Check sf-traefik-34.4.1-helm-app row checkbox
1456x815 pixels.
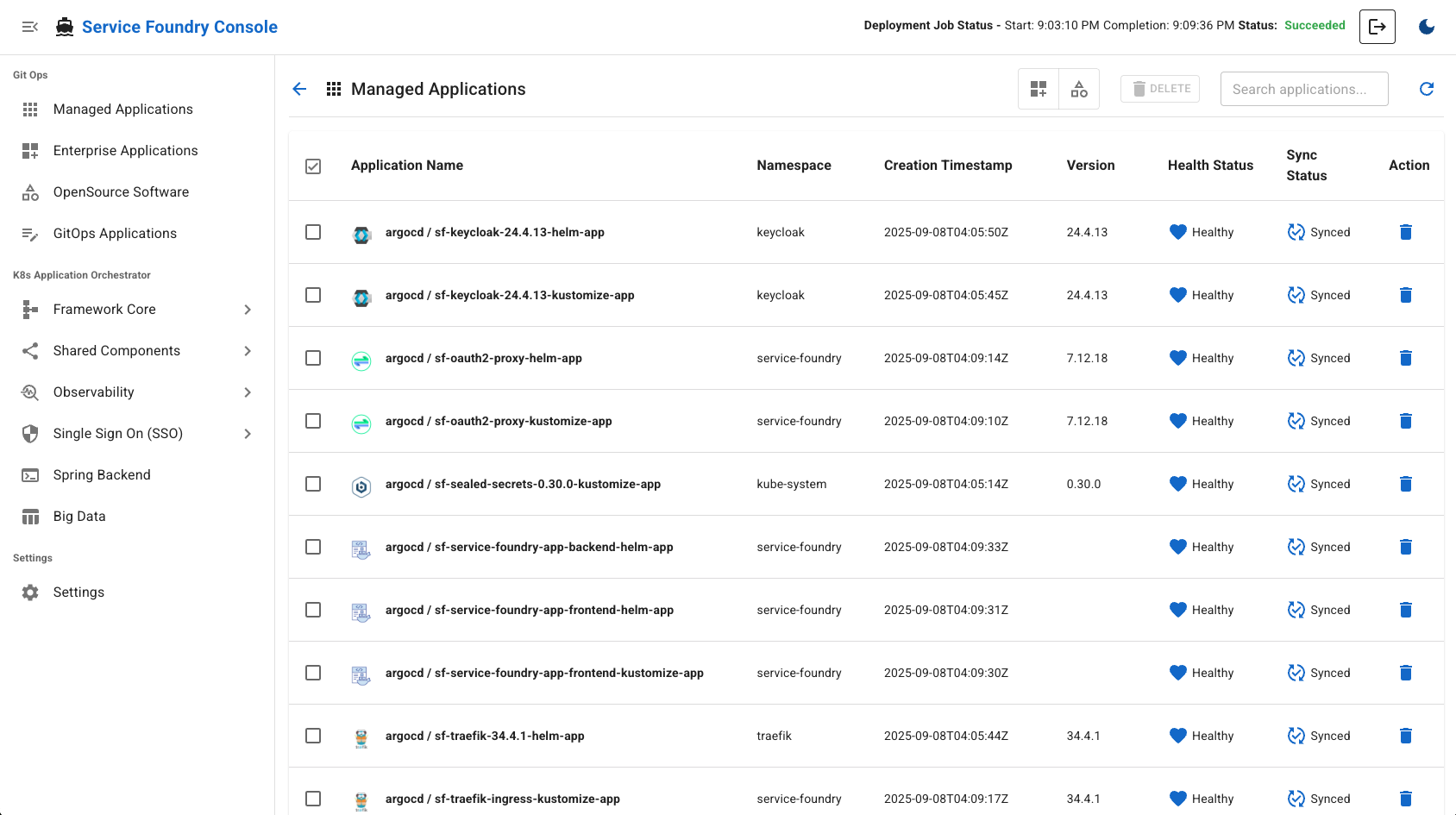pyautogui.click(x=313, y=736)
